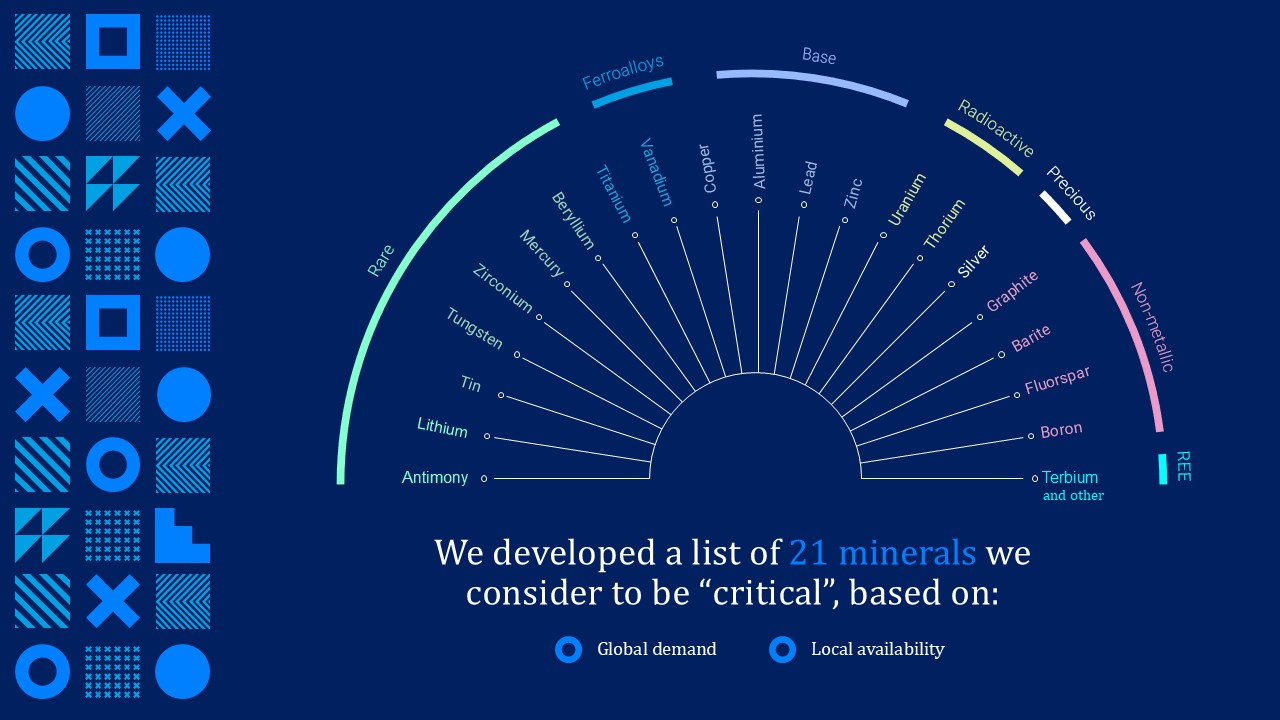Click the Local availability ring icon
The width and height of the screenshot is (1280, 720).
tap(782, 650)
